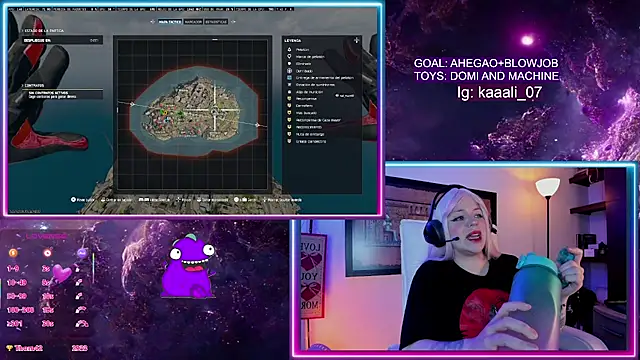Select the SIN CONTRATOS ACTIVOS notice
Screen dimensions: 640x360
click(62, 95)
